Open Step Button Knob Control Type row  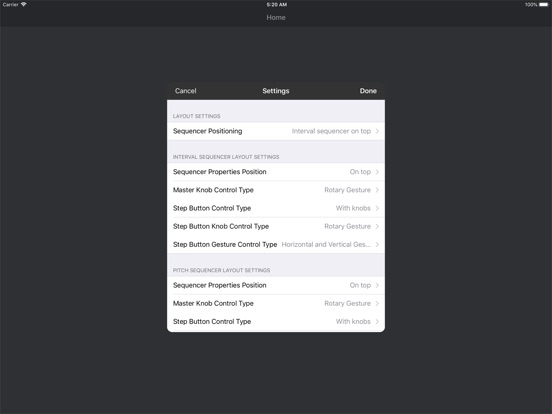coord(276,226)
